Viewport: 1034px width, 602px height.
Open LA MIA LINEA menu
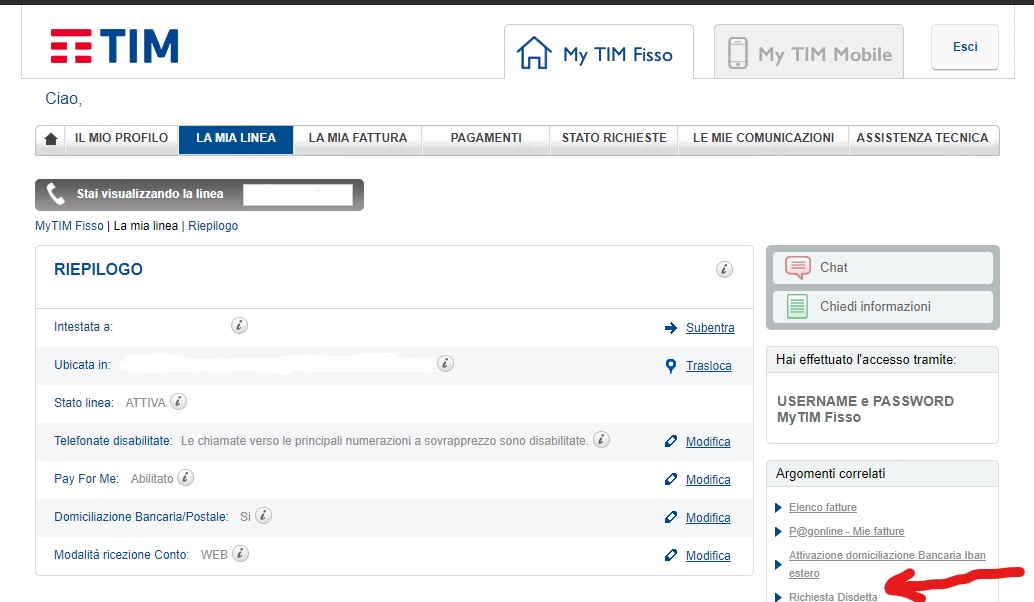(236, 138)
